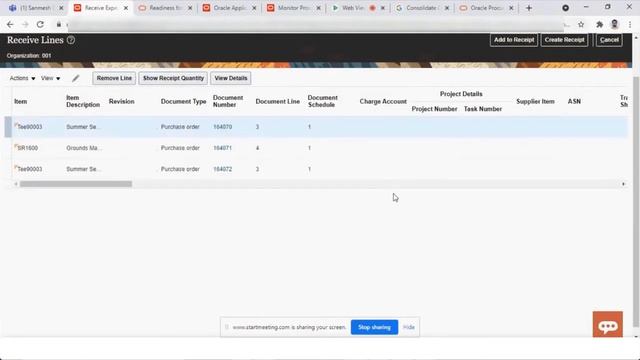640x360 pixels.
Task: Click the Grounds Ma... description cell
Action: pos(84,148)
